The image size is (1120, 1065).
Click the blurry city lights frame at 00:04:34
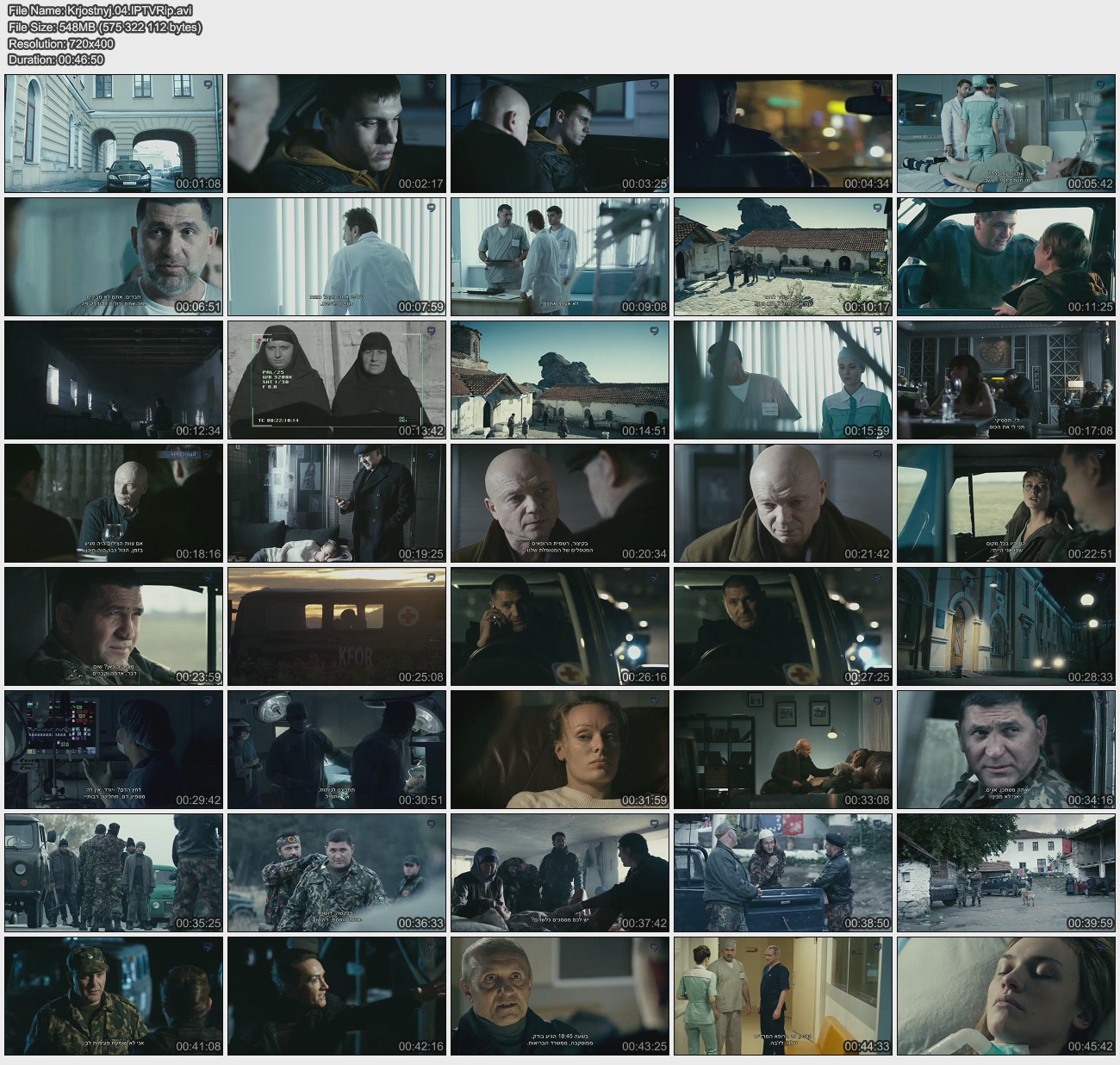[x=782, y=134]
